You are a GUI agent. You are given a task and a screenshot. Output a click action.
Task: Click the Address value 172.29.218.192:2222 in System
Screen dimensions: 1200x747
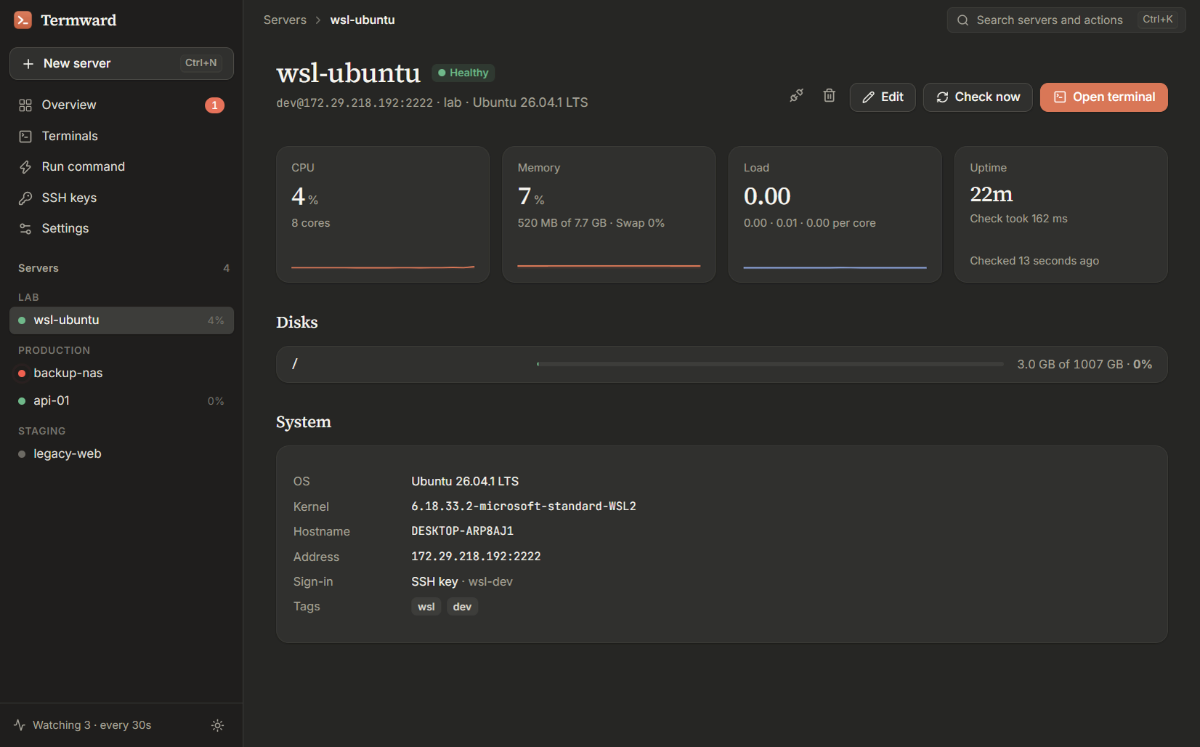(x=476, y=557)
